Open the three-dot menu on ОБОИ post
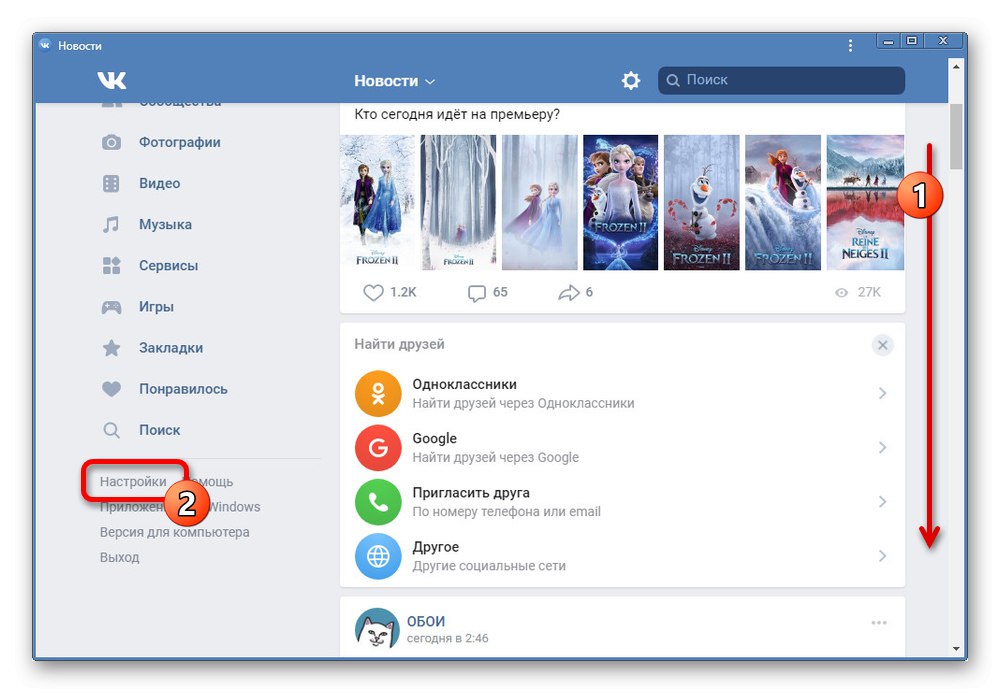Screen dimensions: 1000x693 [879, 623]
